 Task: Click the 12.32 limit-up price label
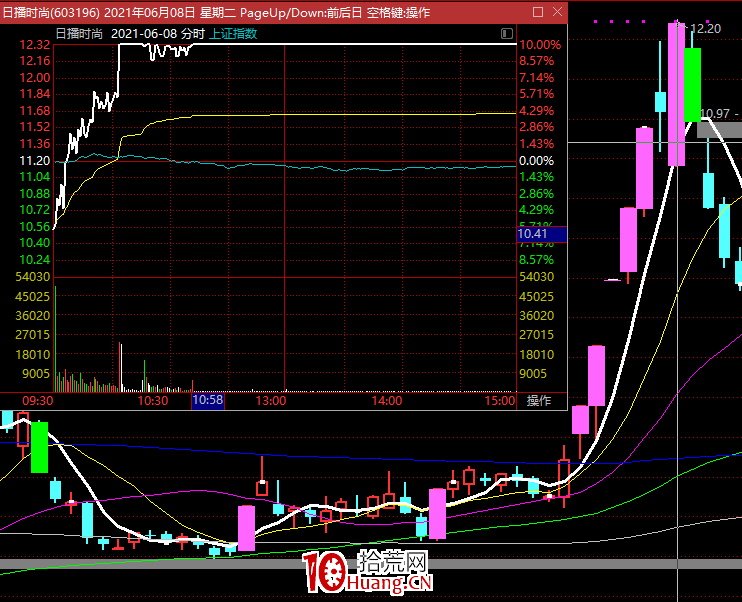click(x=35, y=44)
